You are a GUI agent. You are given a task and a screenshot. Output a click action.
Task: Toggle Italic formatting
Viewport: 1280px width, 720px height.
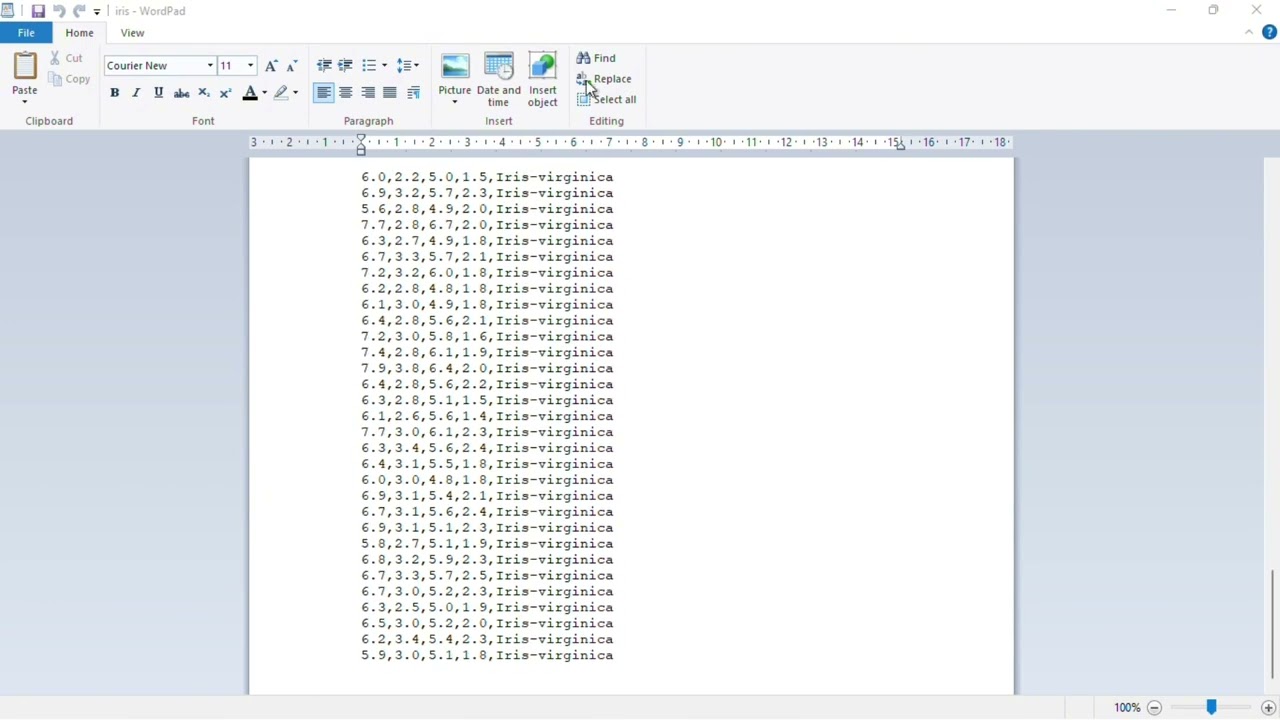click(136, 93)
